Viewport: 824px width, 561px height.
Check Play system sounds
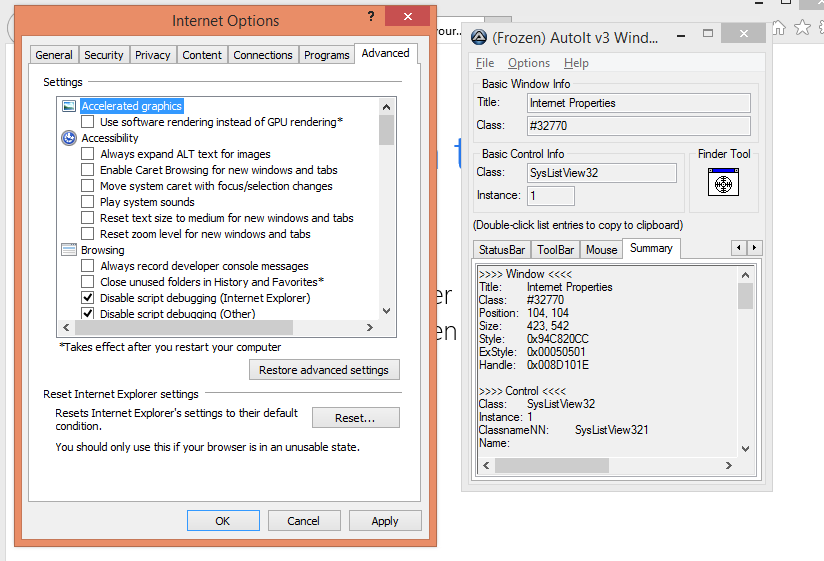[x=88, y=202]
